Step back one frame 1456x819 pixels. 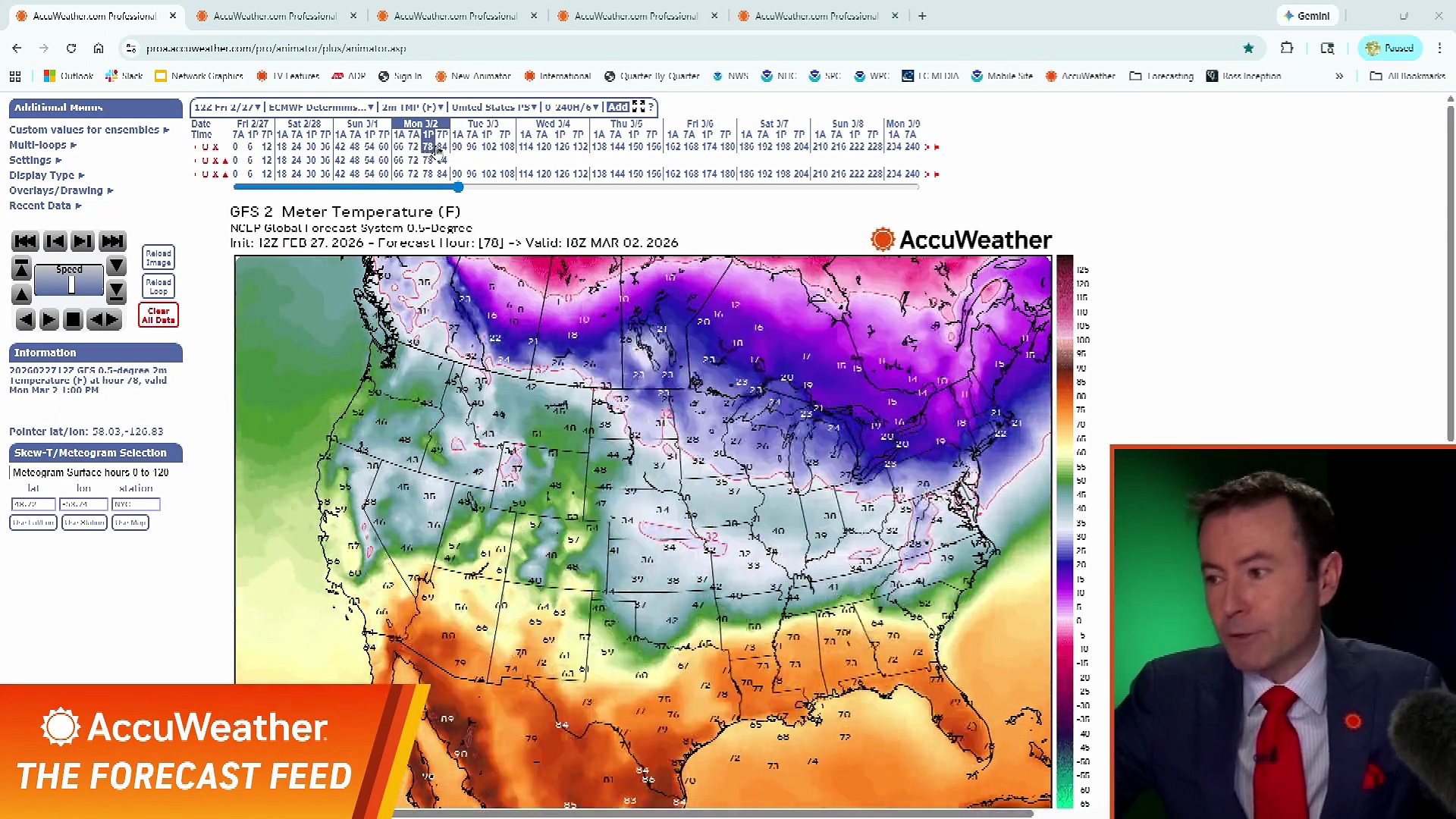[x=55, y=241]
